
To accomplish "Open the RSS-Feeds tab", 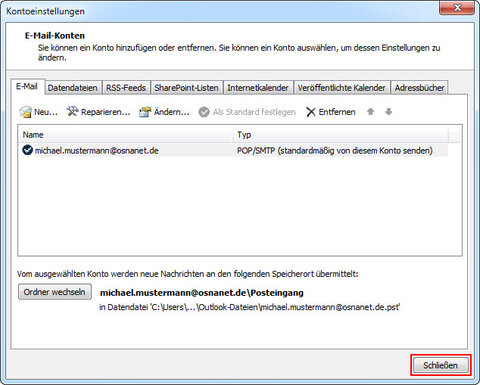I will pos(126,88).
